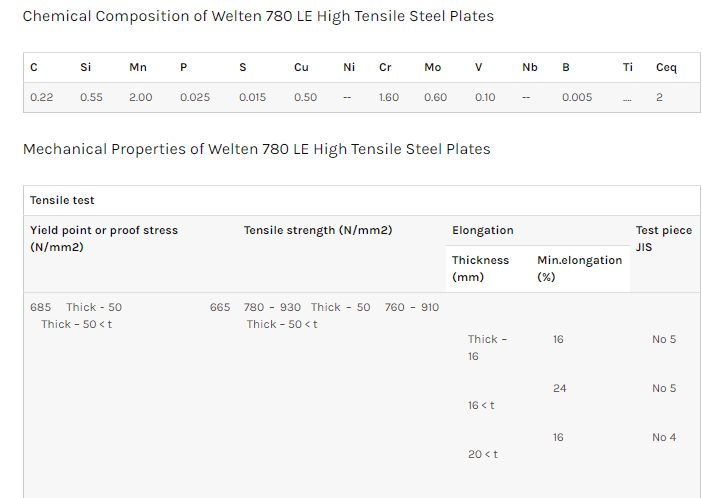
Task: Click the Mn column header
Action: coord(138,67)
